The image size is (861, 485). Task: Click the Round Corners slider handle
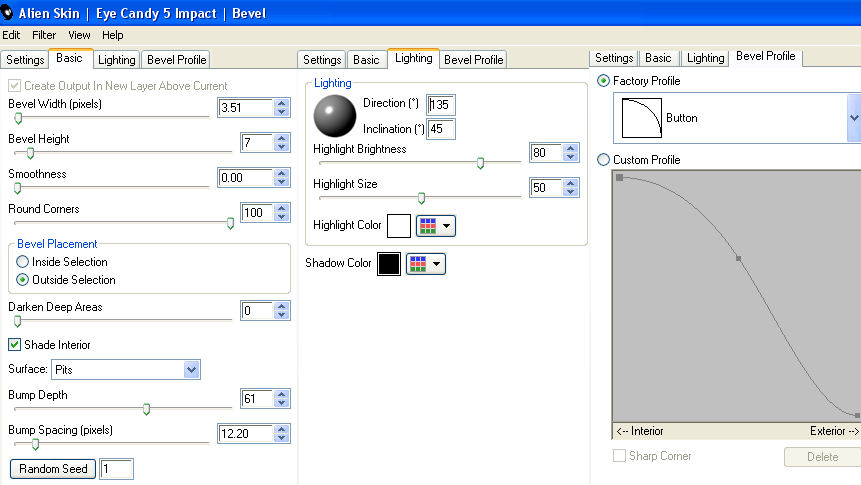(231, 223)
